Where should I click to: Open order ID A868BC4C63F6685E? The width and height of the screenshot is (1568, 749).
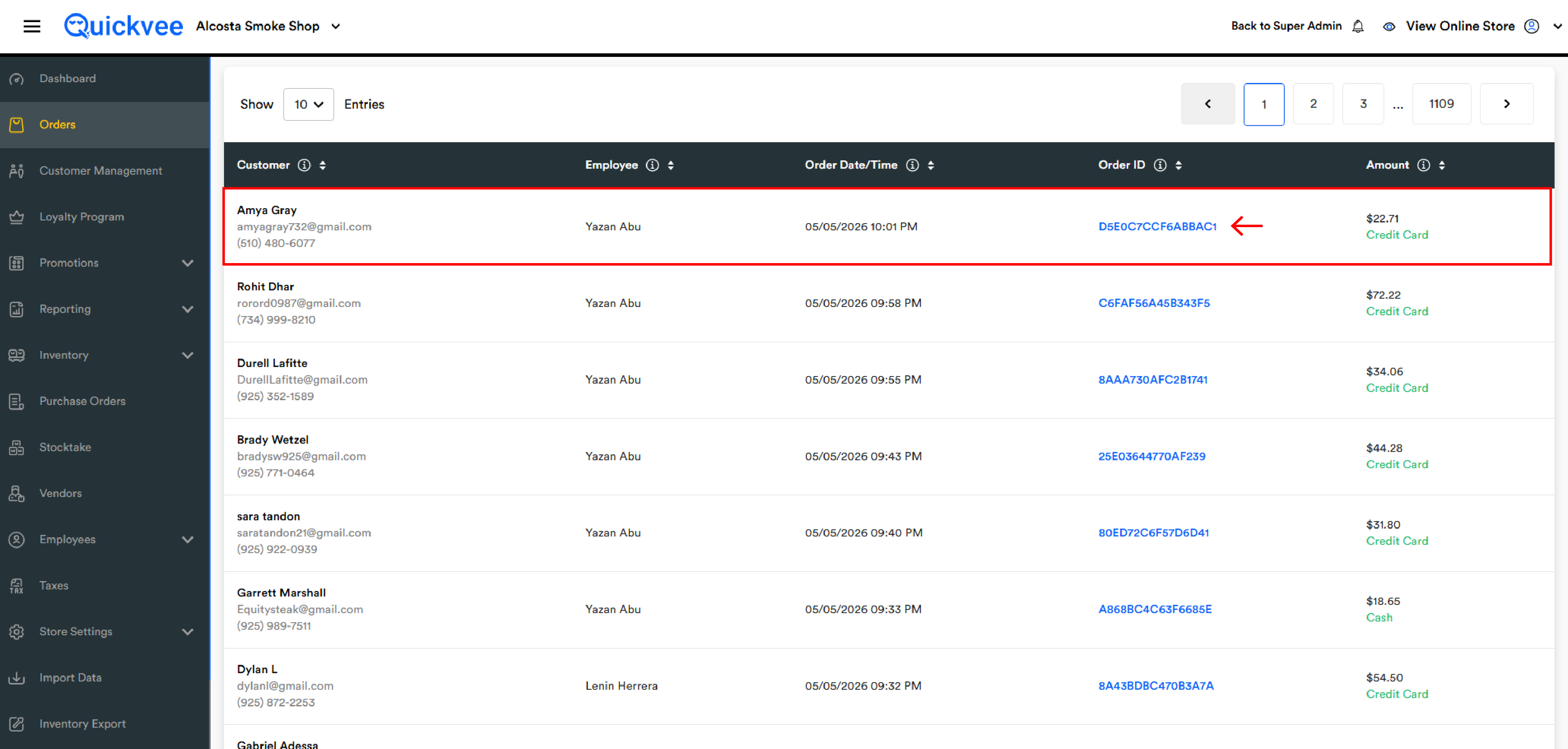(1155, 609)
